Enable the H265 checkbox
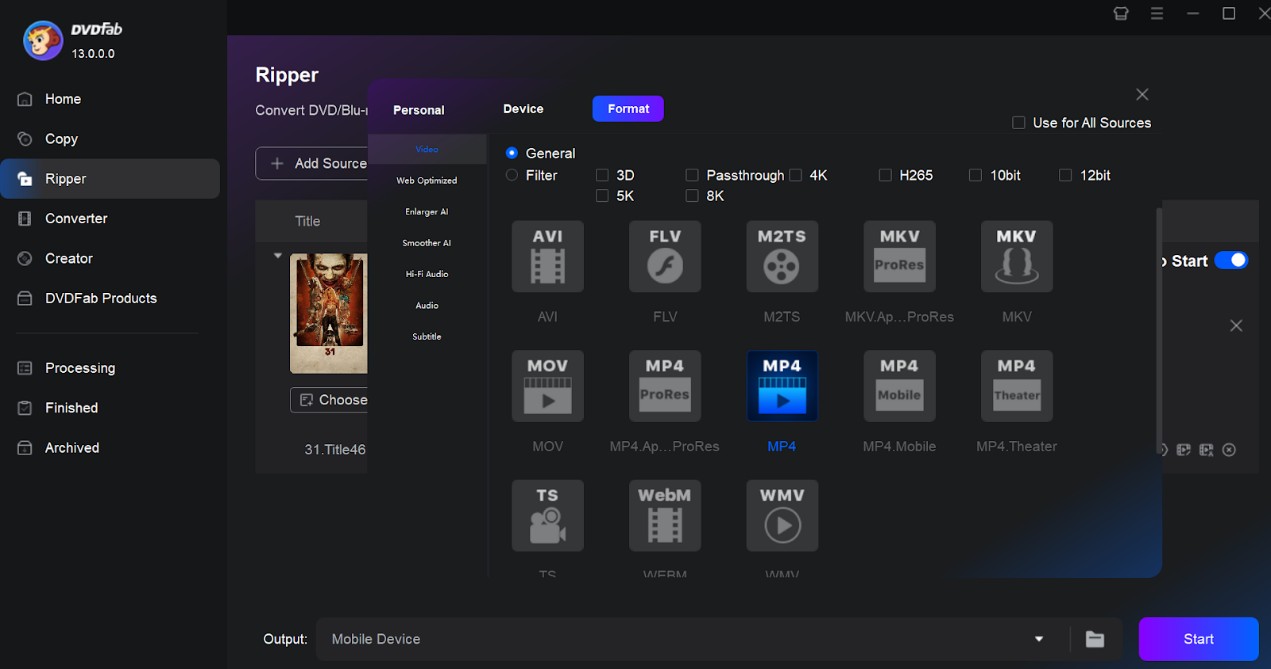This screenshot has height=669, width=1271. pos(885,175)
